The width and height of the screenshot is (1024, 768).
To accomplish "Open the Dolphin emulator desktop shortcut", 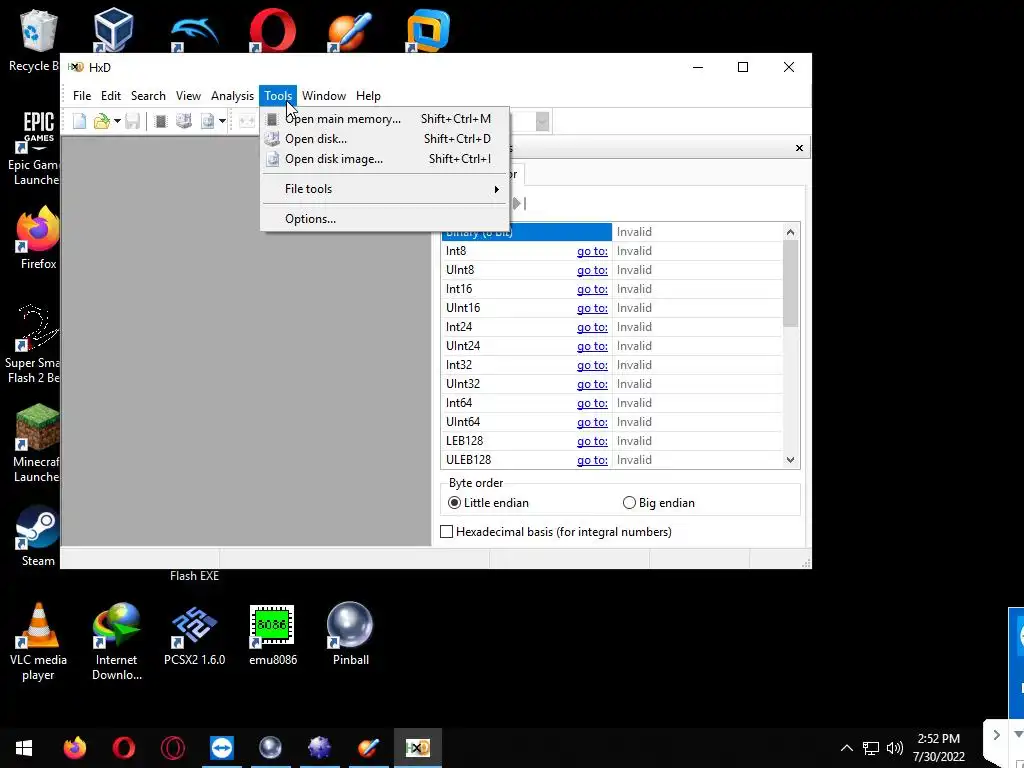I will tap(194, 31).
